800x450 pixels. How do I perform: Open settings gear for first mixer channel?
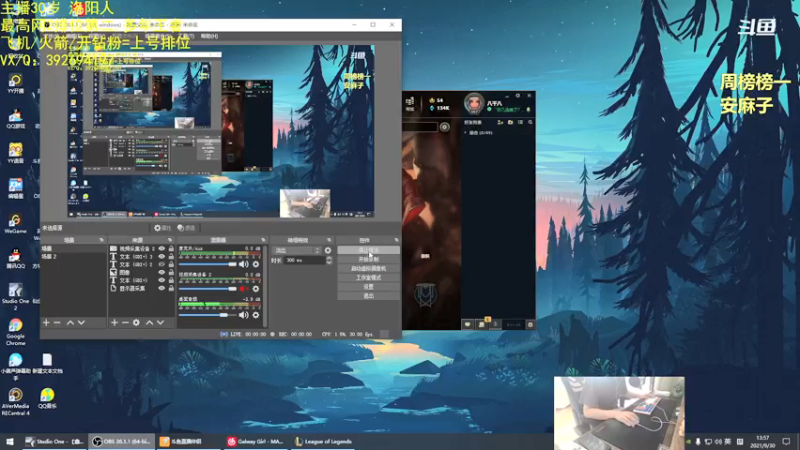tap(256, 264)
